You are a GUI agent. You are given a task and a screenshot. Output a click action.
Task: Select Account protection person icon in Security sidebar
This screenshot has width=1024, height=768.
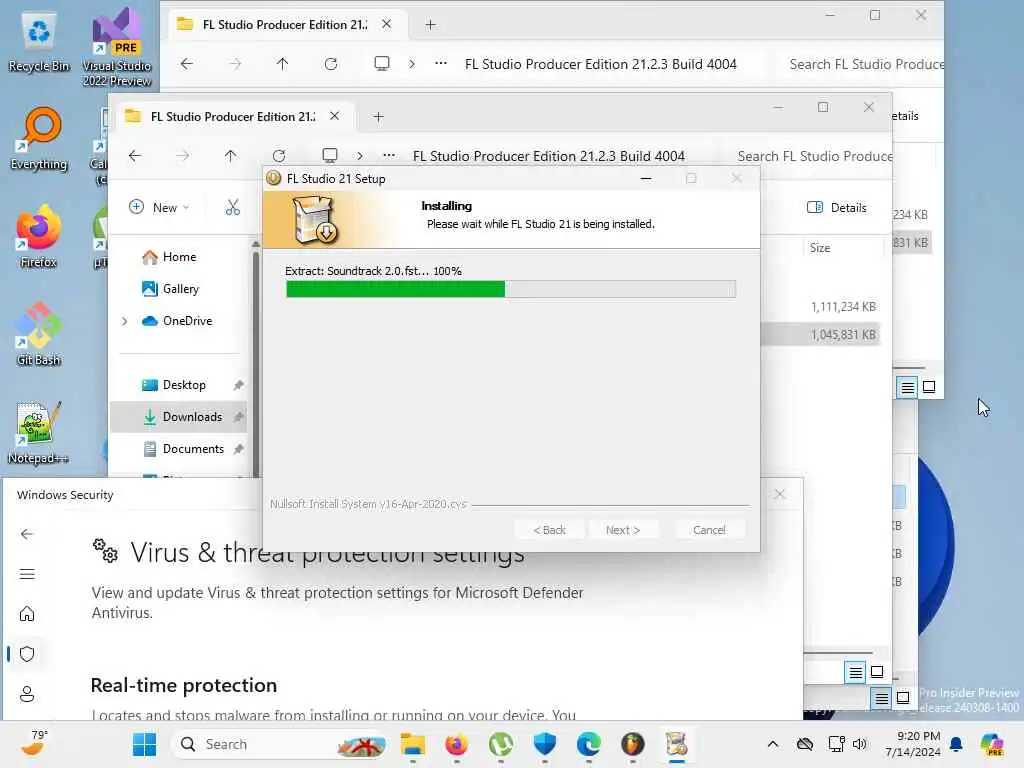tap(27, 694)
